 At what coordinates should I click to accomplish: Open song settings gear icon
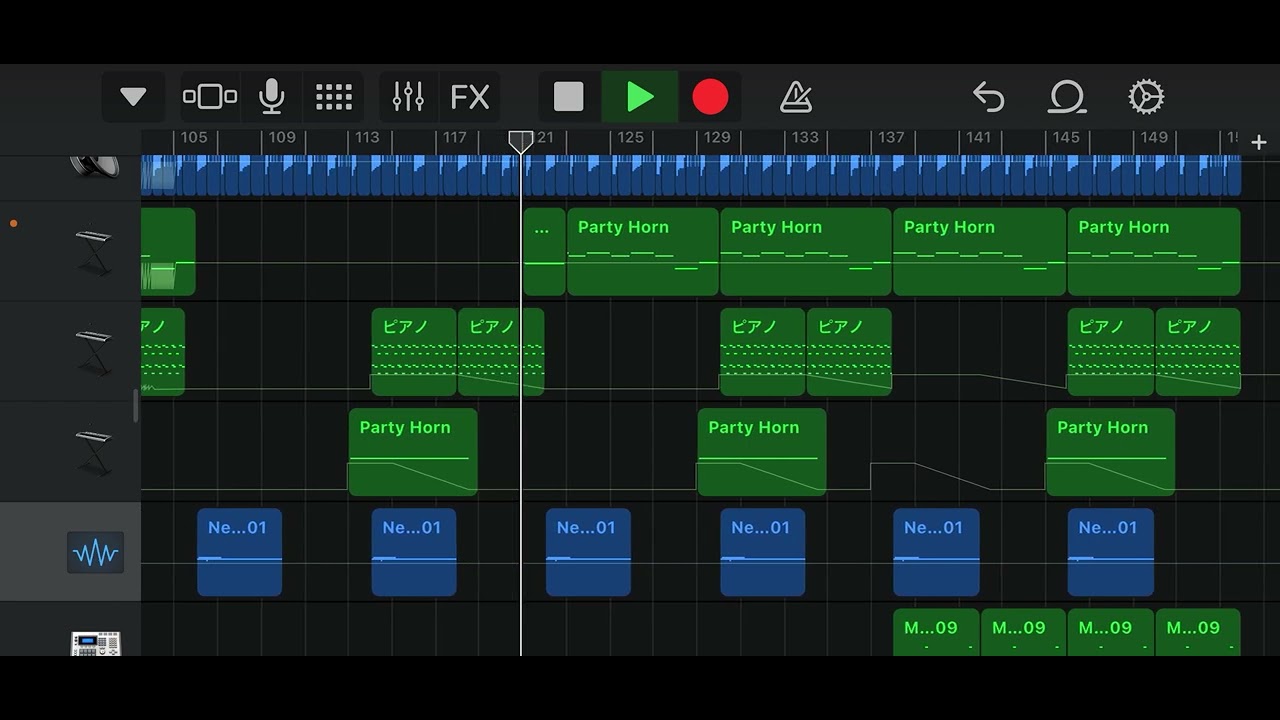pos(1146,97)
